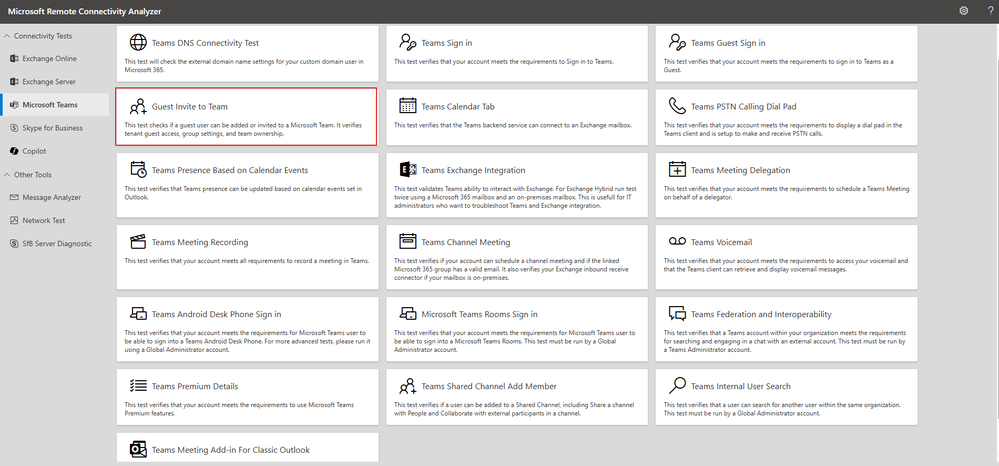This screenshot has width=999, height=466.
Task: Click the Teams Voicemail tape icon
Action: pyautogui.click(x=677, y=241)
